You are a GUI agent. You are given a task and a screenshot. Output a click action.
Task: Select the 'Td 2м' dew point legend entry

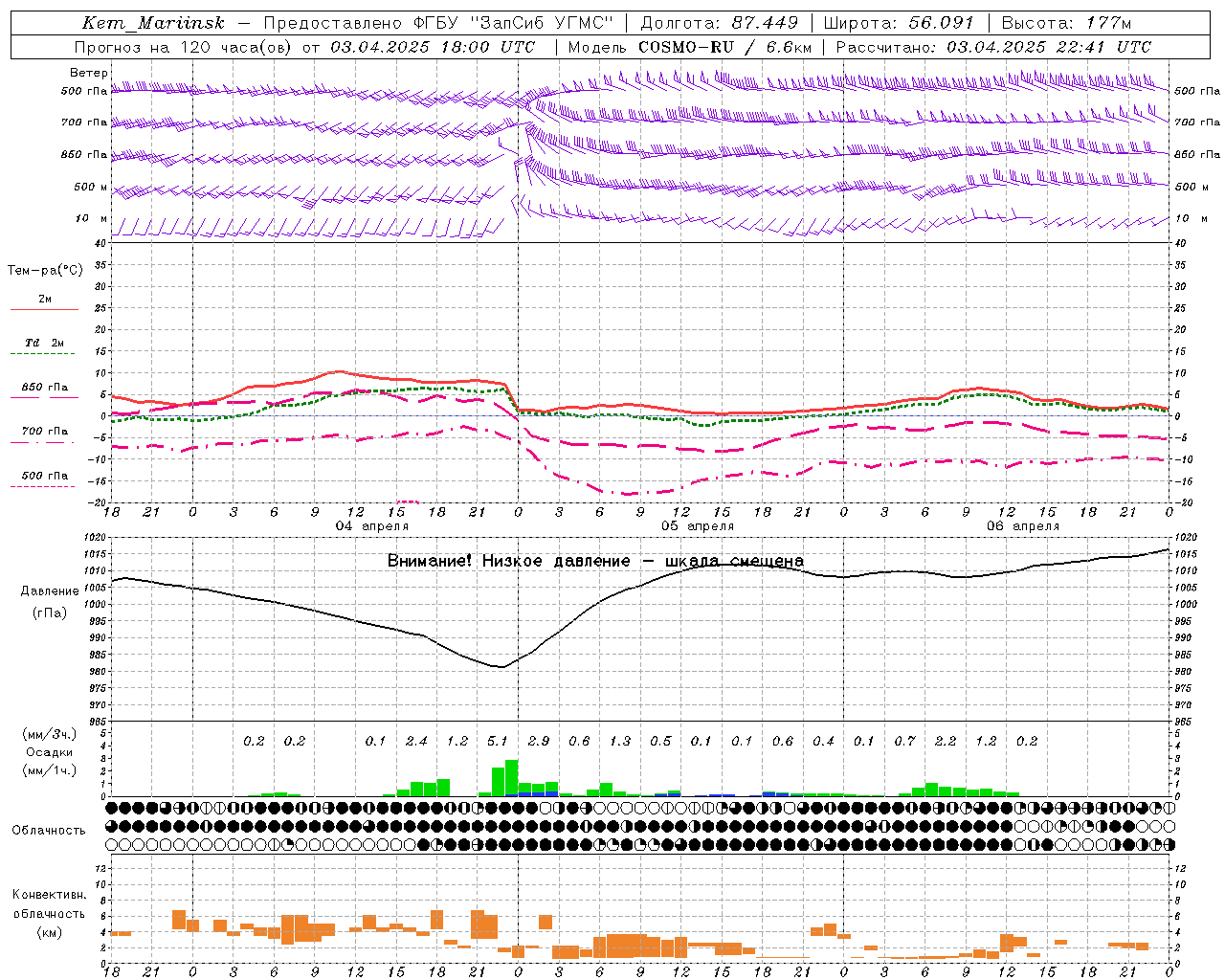pos(44,343)
